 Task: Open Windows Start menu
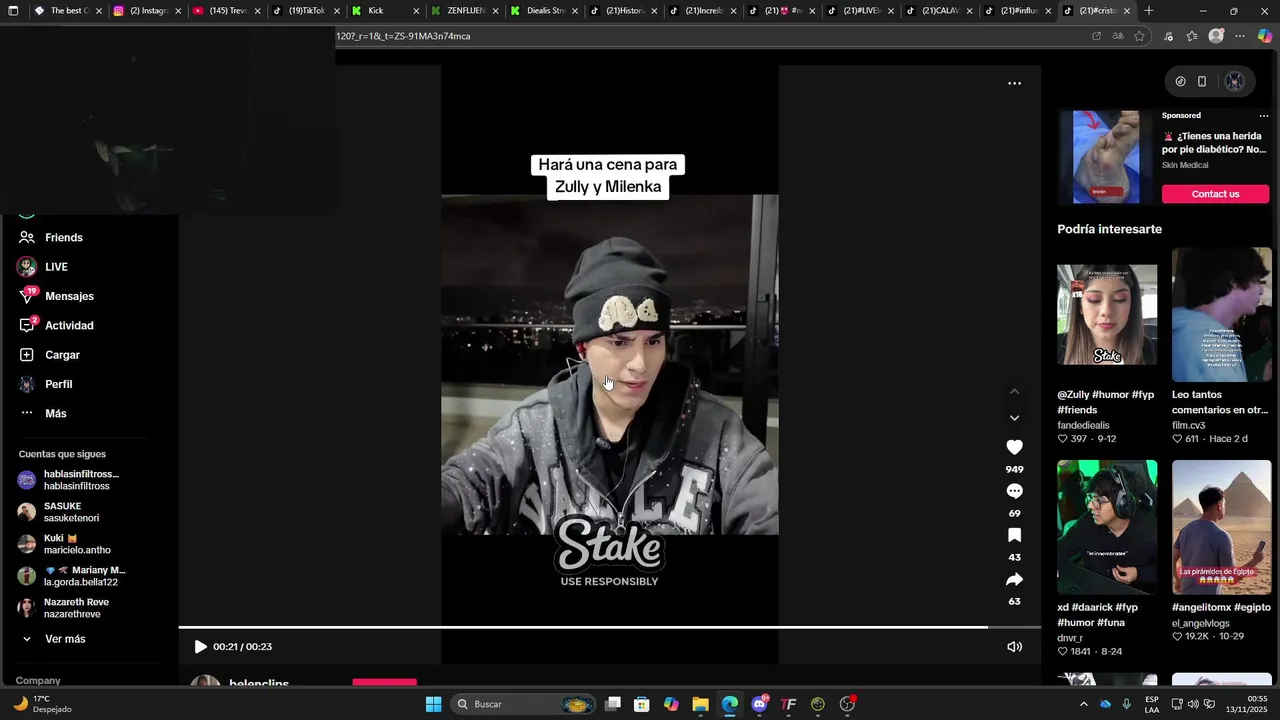tap(433, 704)
